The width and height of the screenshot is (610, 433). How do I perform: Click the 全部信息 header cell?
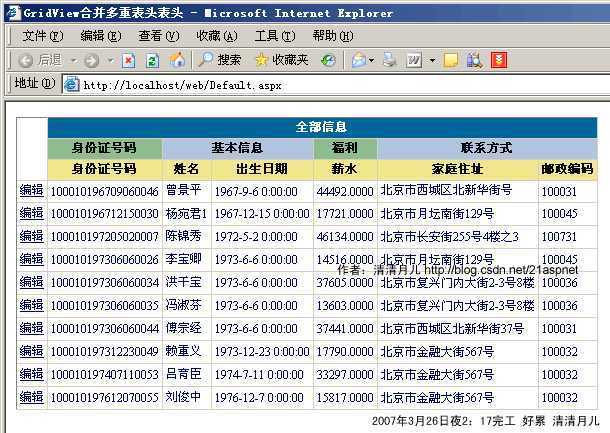(322, 128)
